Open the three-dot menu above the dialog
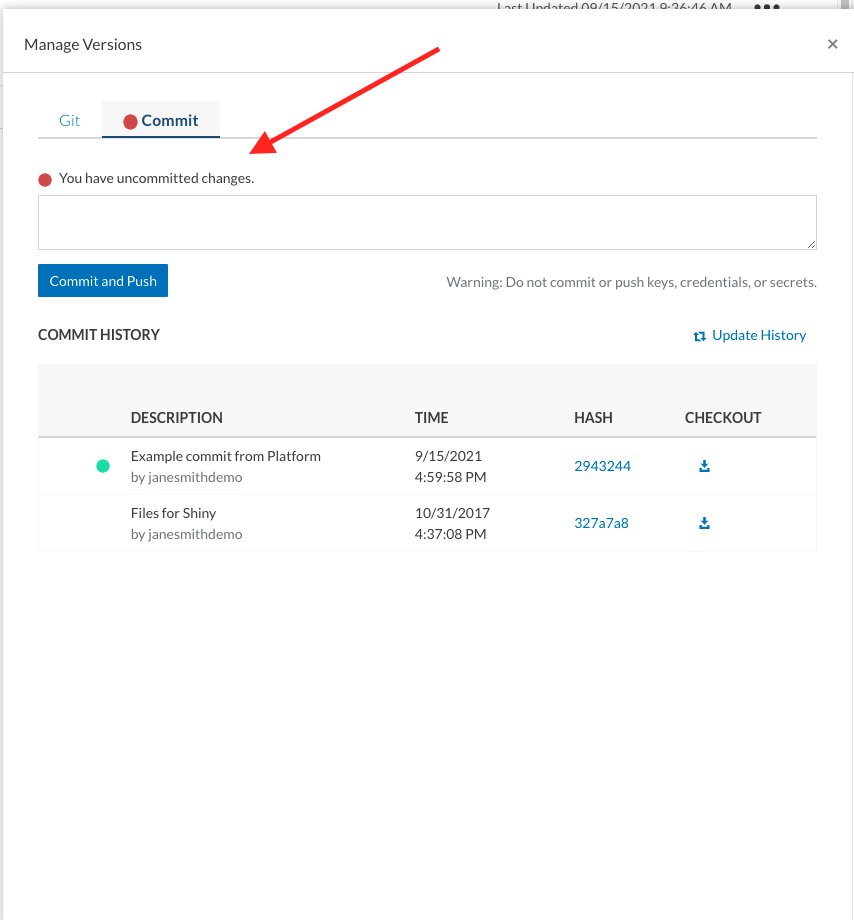Viewport: 854px width, 920px height. point(766,7)
